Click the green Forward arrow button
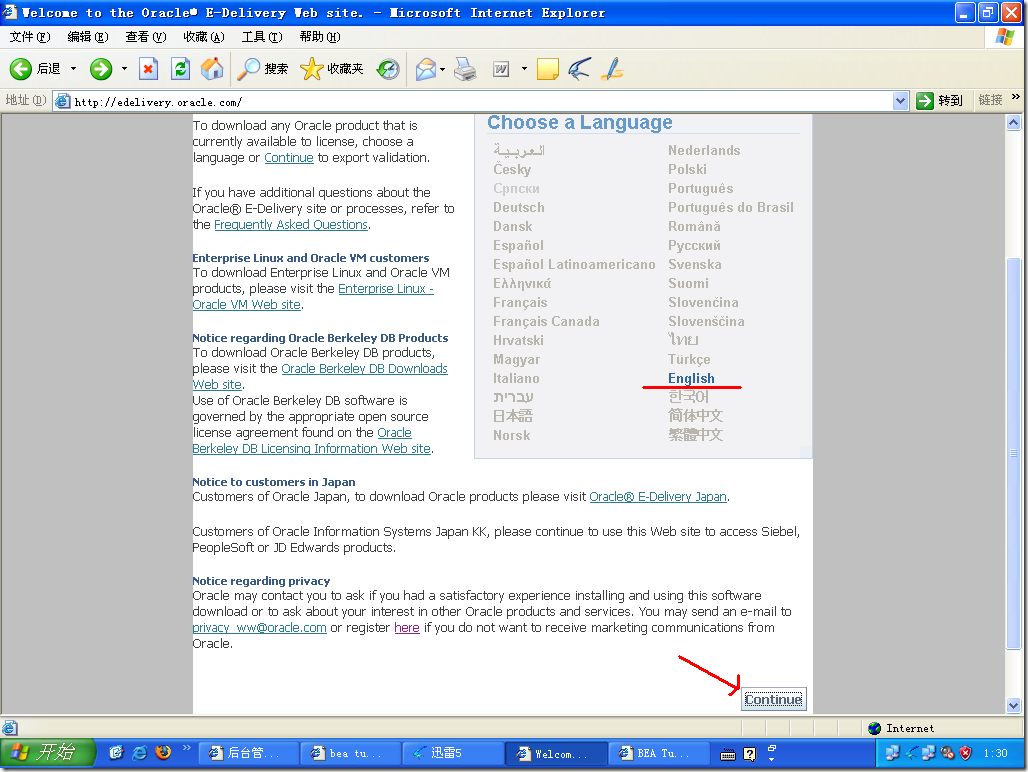The height and width of the screenshot is (772, 1028). (101, 69)
